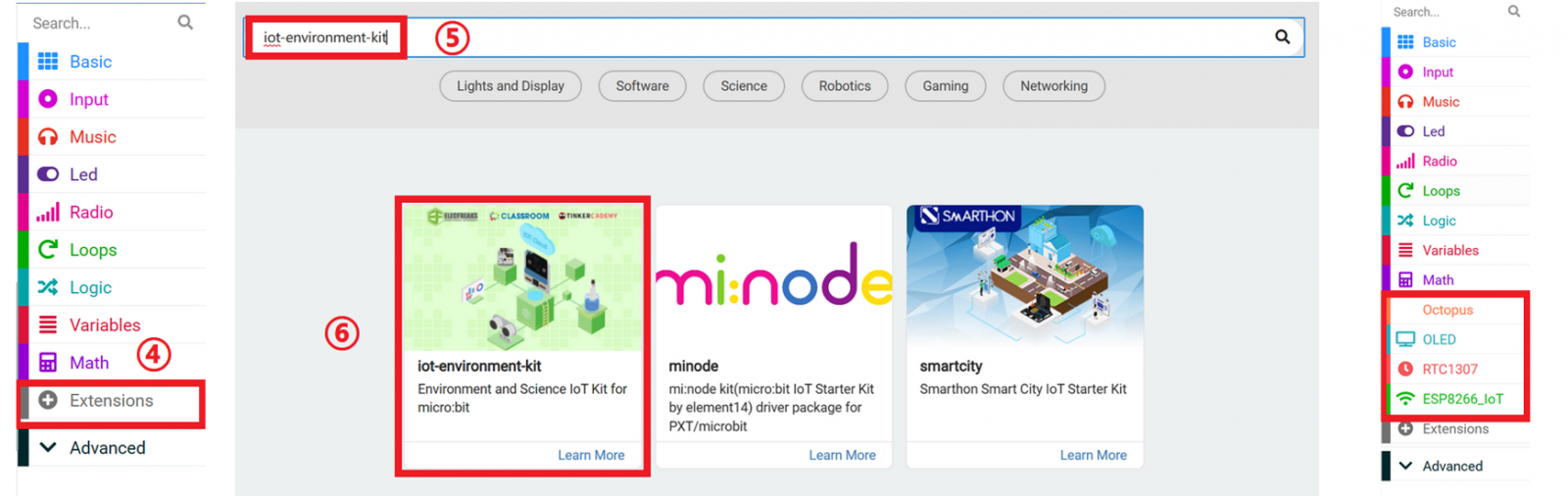Image resolution: width=1568 pixels, height=496 pixels.
Task: Open Basic category label in left toolbox
Action: pyautogui.click(x=90, y=62)
